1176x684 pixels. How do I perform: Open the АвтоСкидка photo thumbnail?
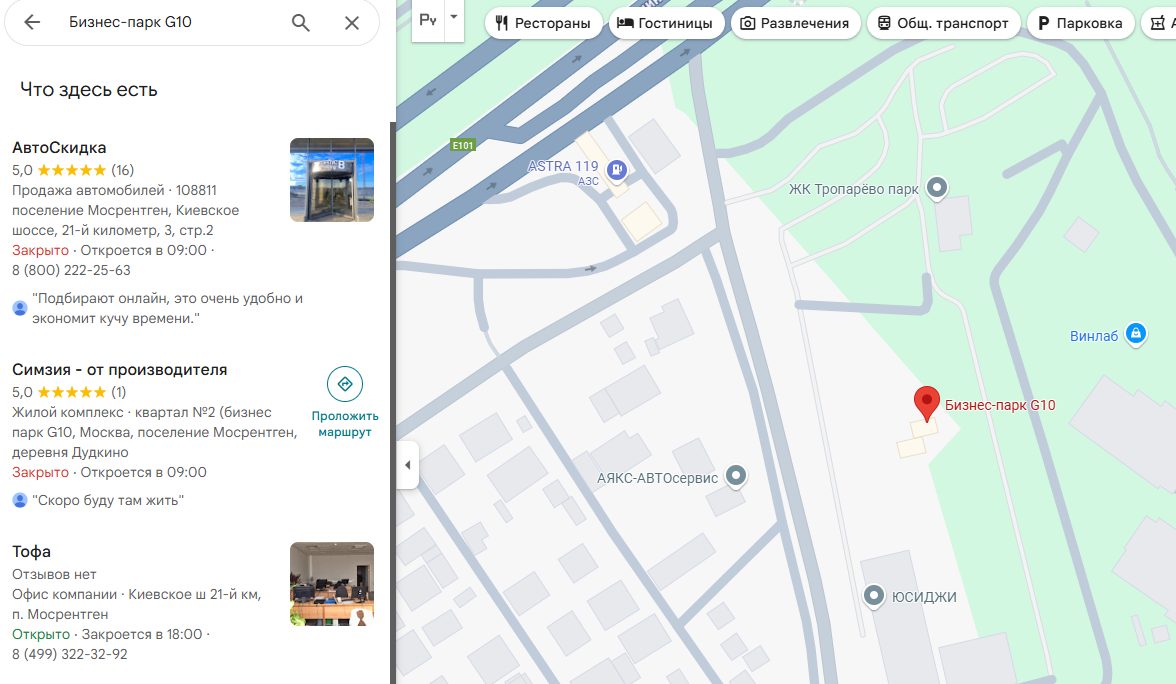tap(332, 180)
